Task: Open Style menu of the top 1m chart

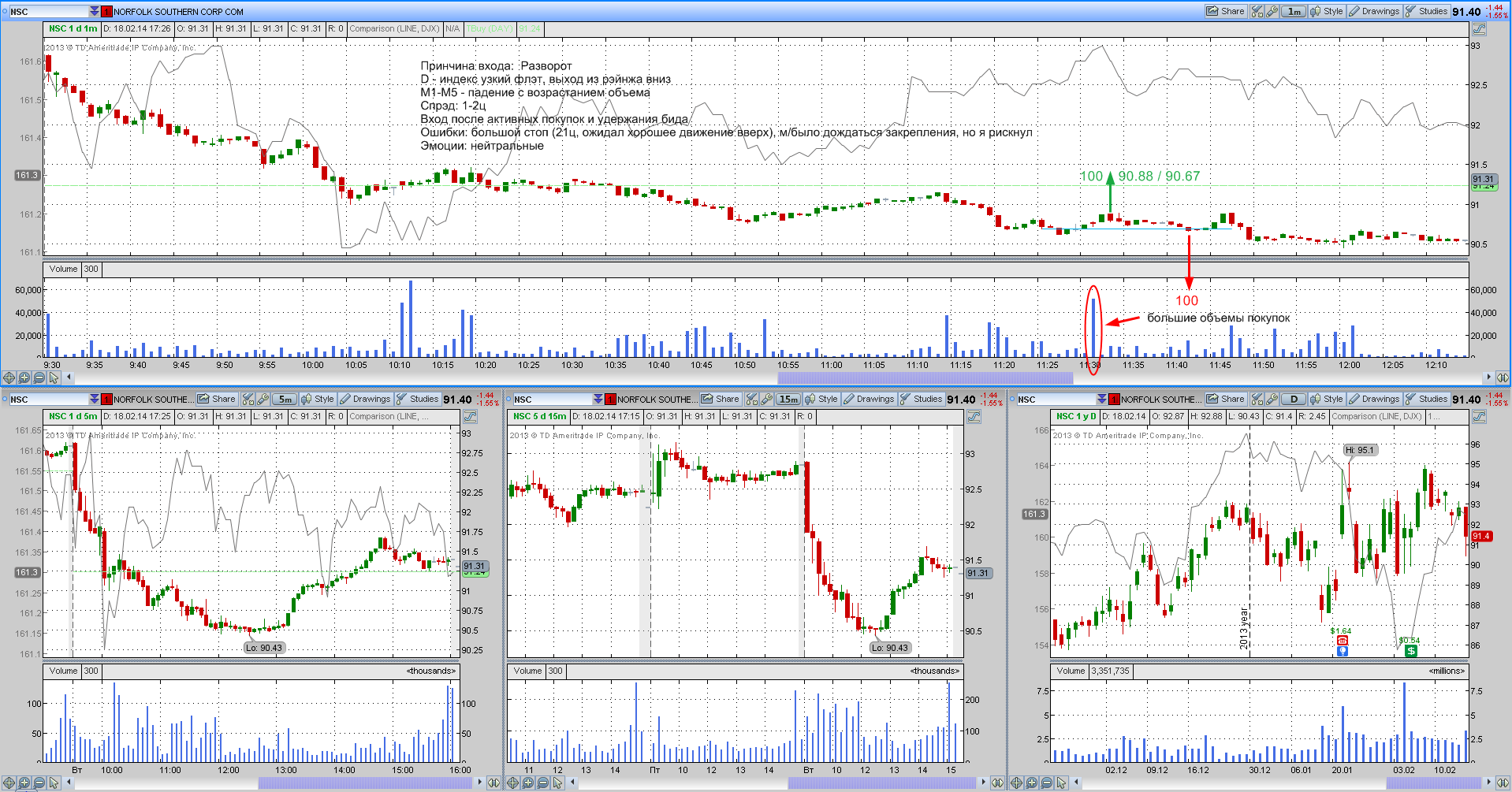Action: 1327,11
